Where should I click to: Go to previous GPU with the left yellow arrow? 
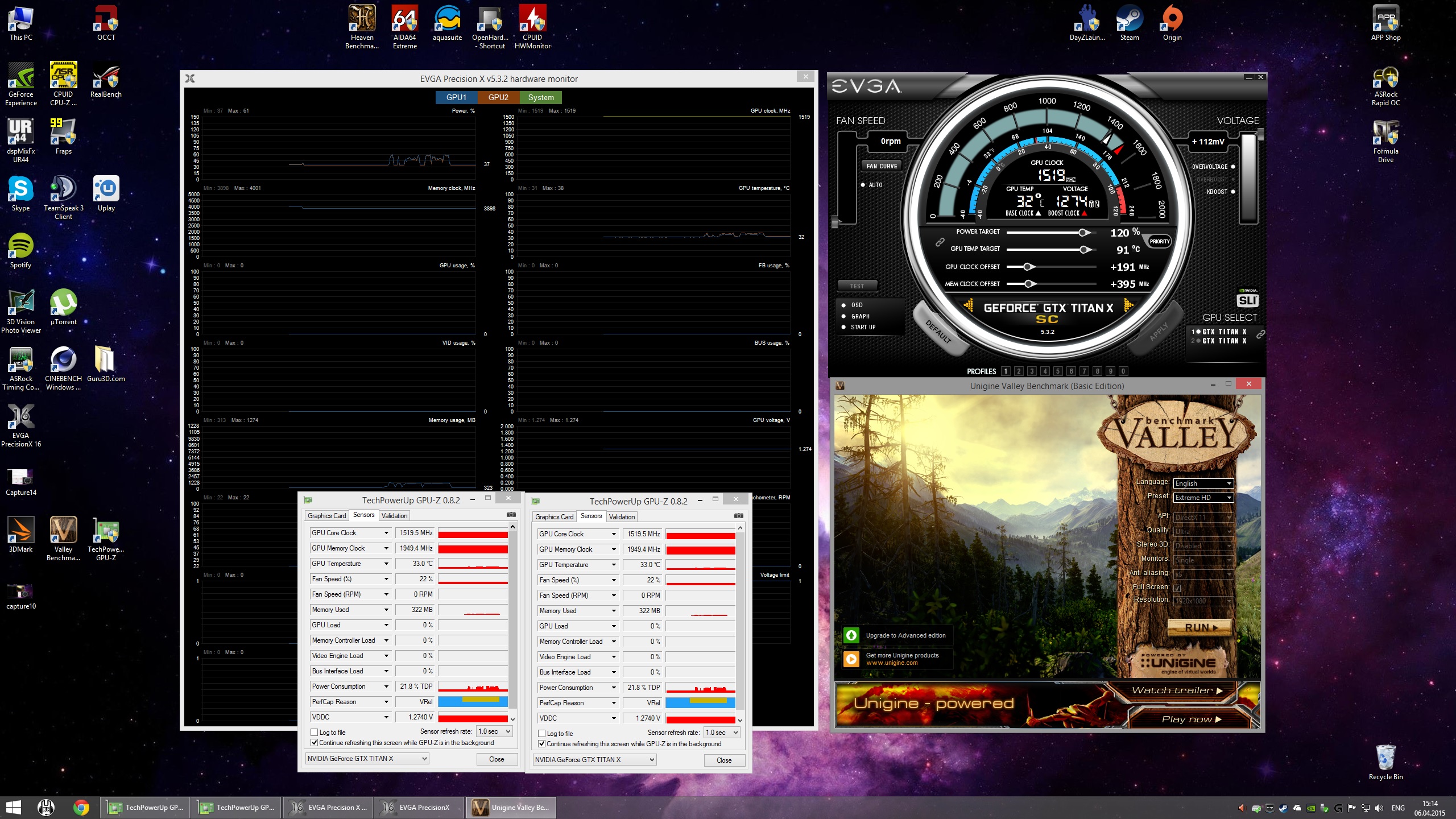point(968,306)
